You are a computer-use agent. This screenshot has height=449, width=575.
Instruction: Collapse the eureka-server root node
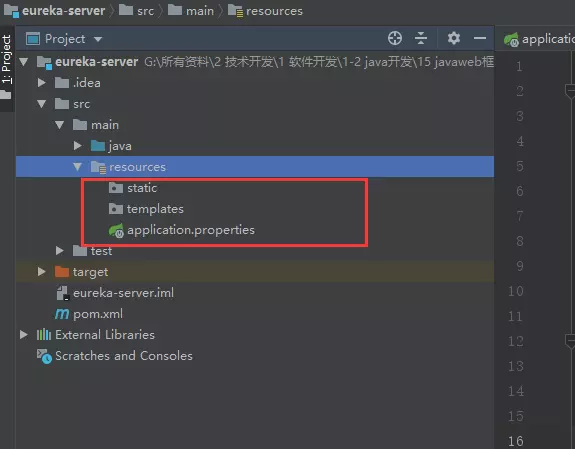(24, 62)
